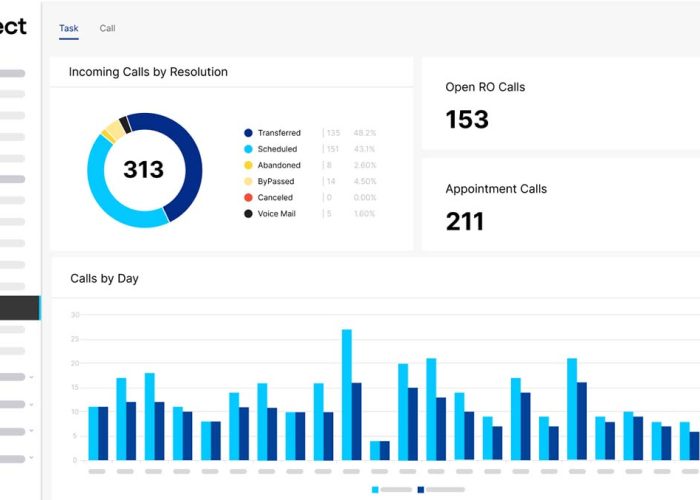Select the Abandoned yellow legend marker
Screen dimensions: 700x500
point(248,165)
